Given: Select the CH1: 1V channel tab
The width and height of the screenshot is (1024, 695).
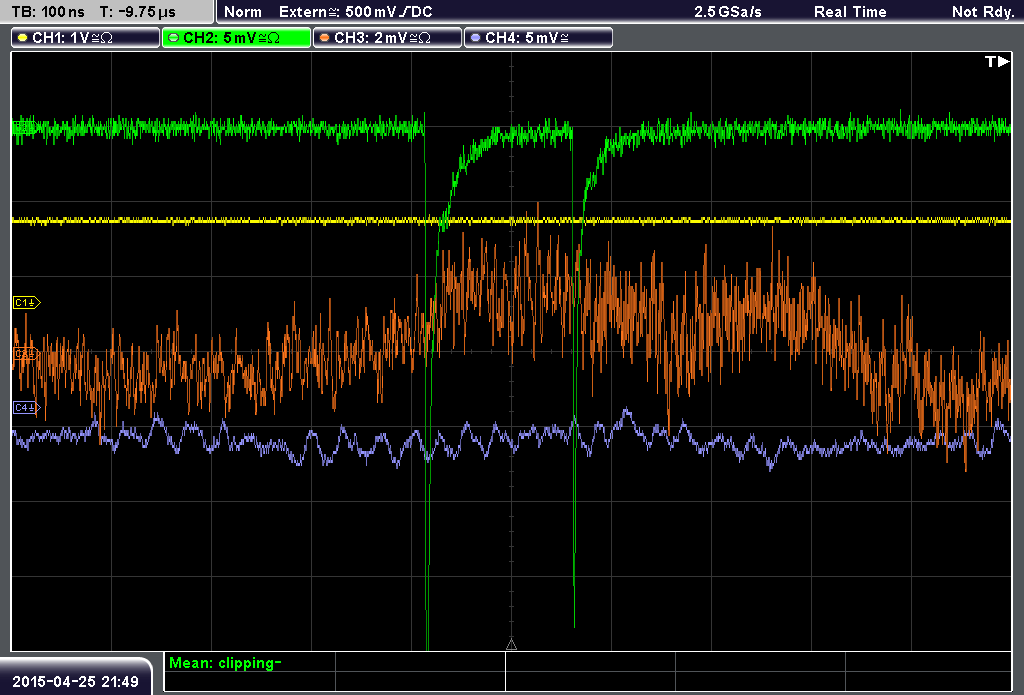Looking at the screenshot, I should click(86, 38).
